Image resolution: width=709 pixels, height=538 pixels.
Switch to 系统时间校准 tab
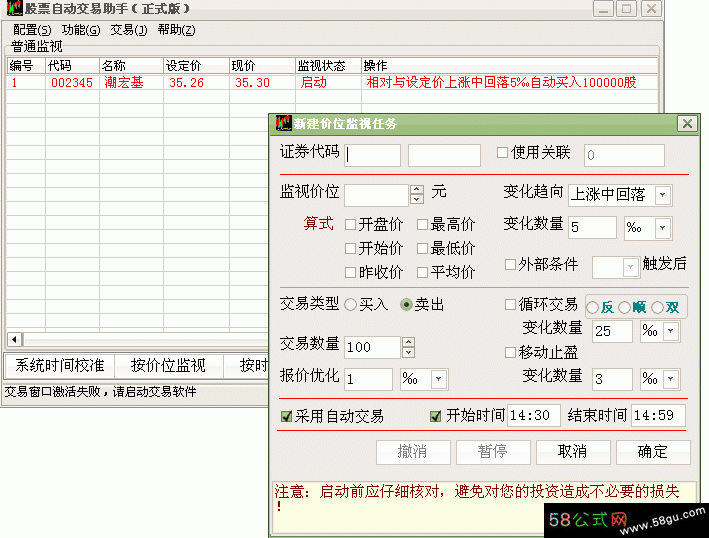click(x=59, y=365)
